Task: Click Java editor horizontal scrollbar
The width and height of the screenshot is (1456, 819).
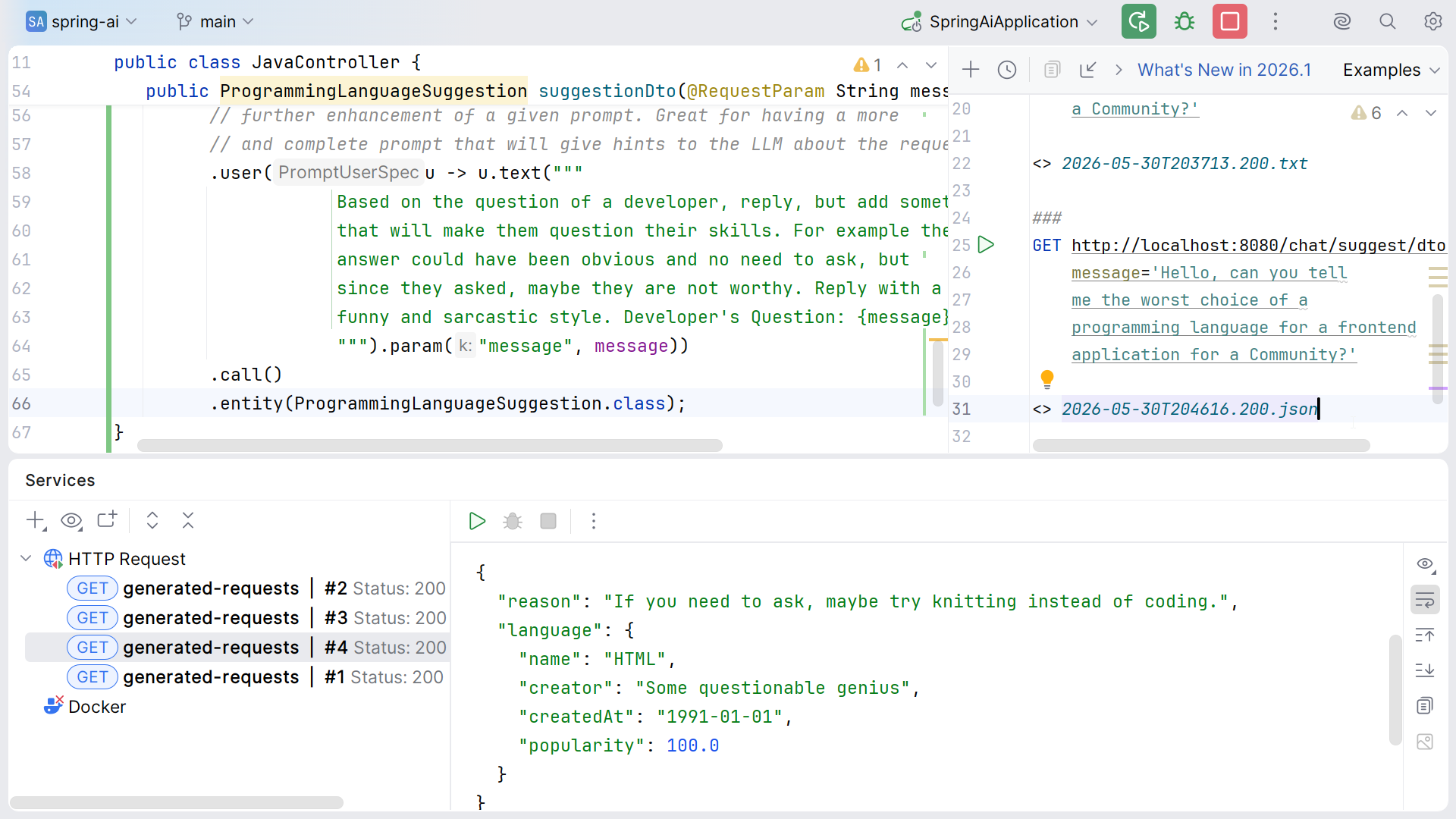Action: click(429, 445)
